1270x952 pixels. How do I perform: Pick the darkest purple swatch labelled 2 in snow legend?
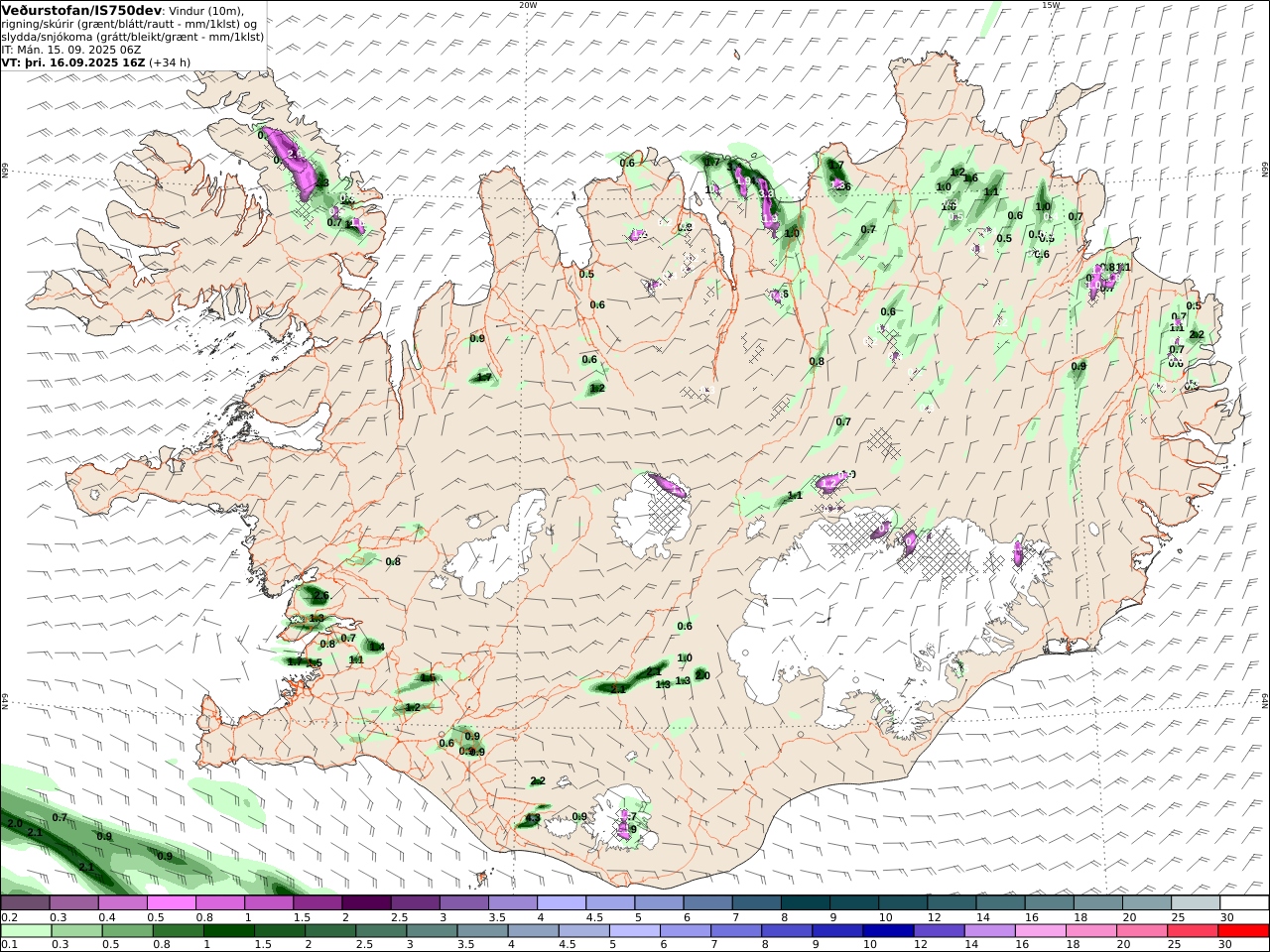point(365,903)
